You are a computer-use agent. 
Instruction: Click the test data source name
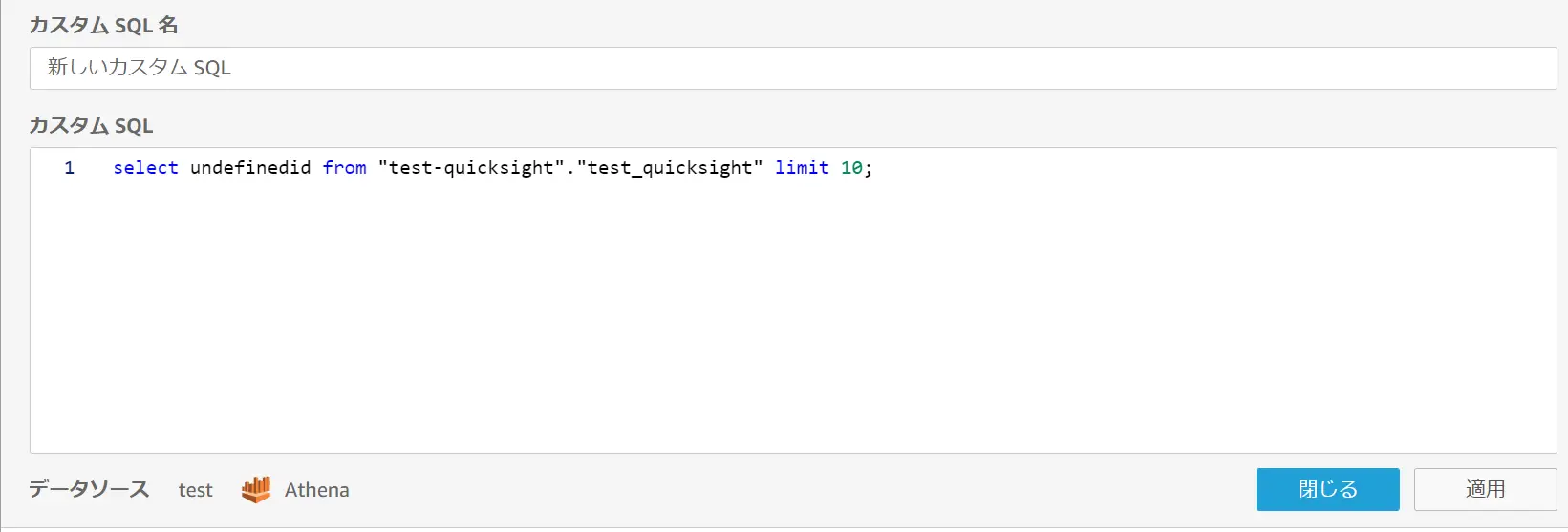[195, 490]
